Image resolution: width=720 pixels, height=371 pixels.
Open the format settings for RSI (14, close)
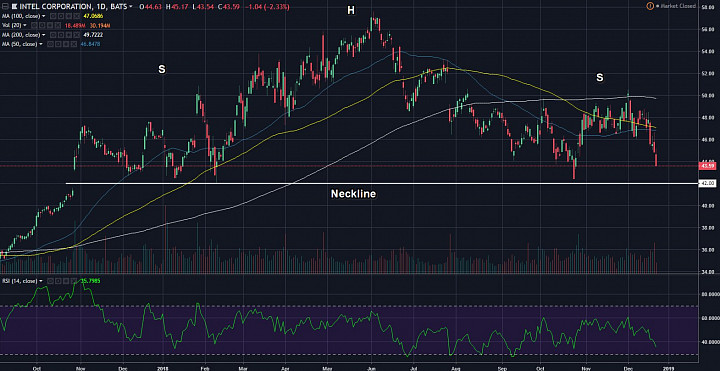(x=58, y=281)
